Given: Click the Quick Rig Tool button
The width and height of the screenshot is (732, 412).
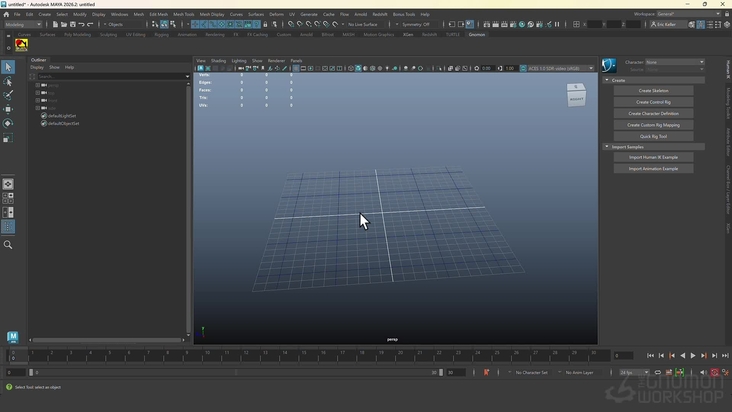Looking at the screenshot, I should [653, 136].
